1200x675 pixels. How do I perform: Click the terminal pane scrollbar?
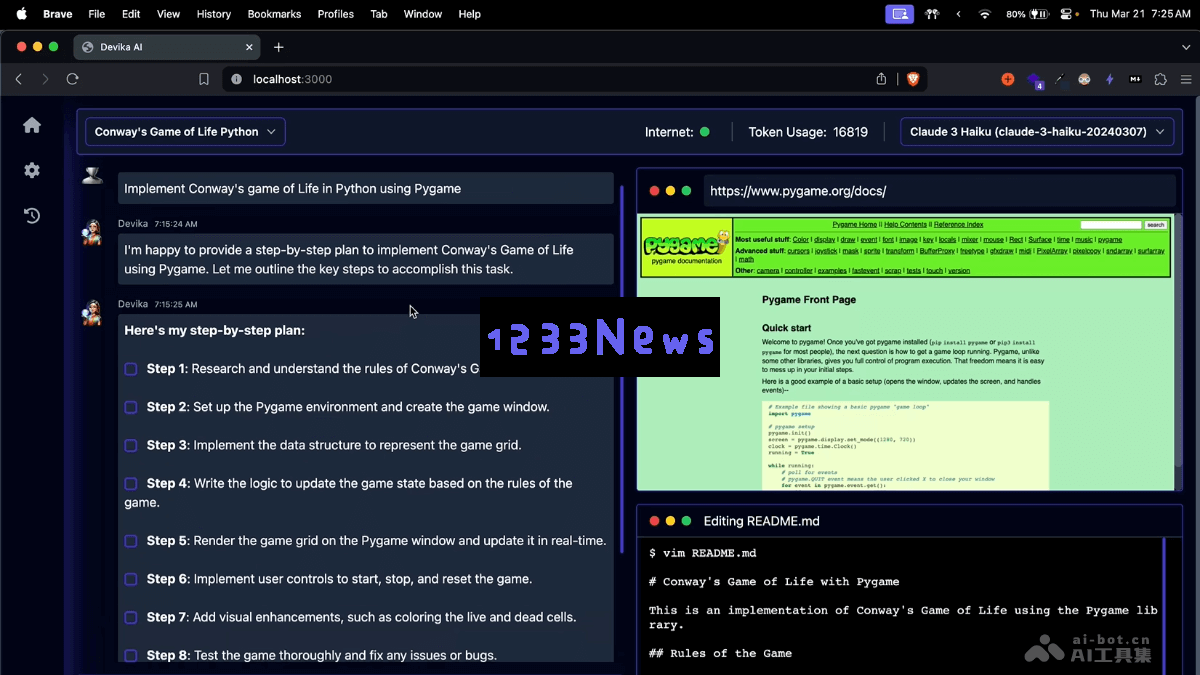(1165, 605)
